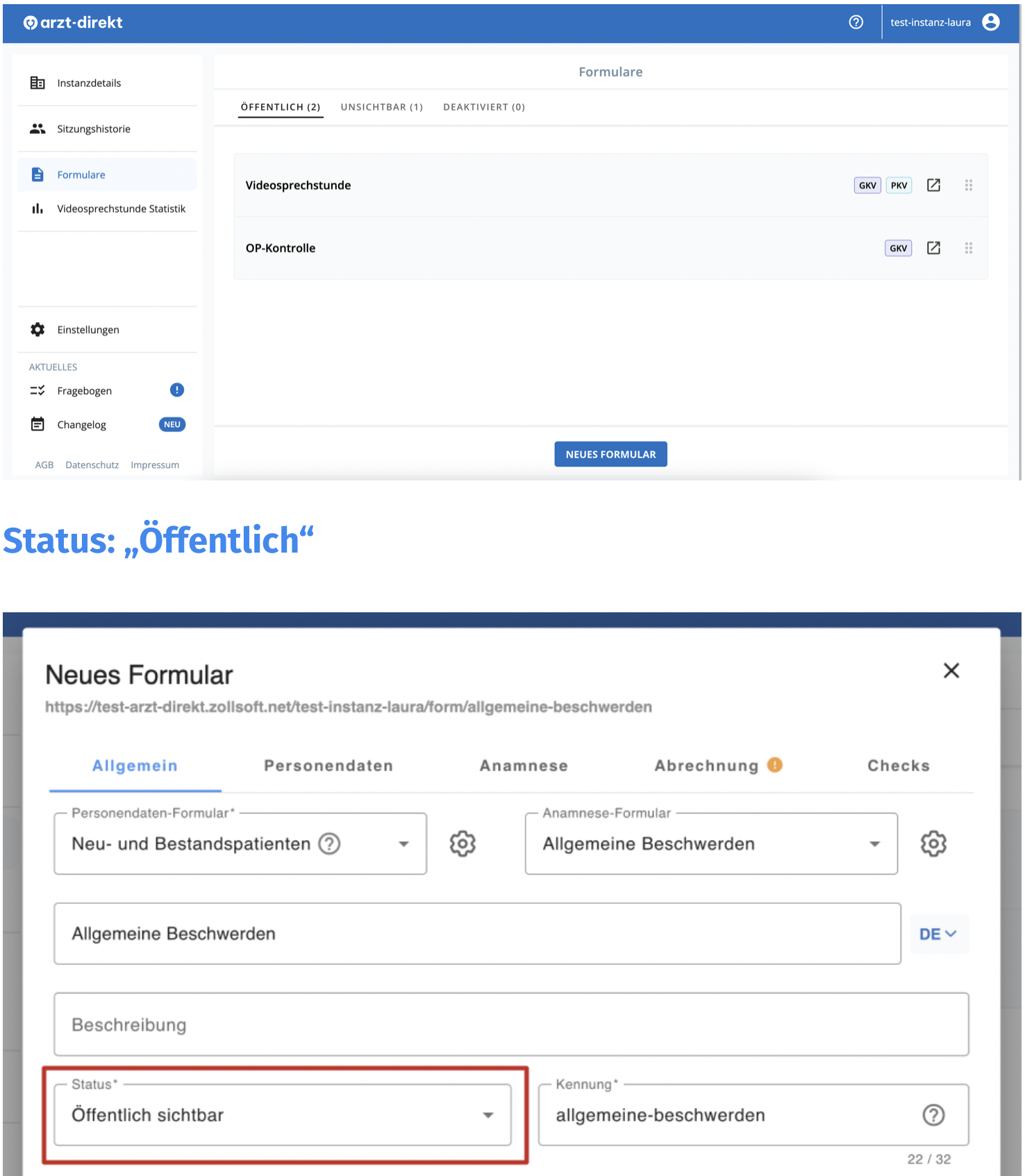
Task: Open Videosprechstunde form in new window icon
Action: [933, 185]
